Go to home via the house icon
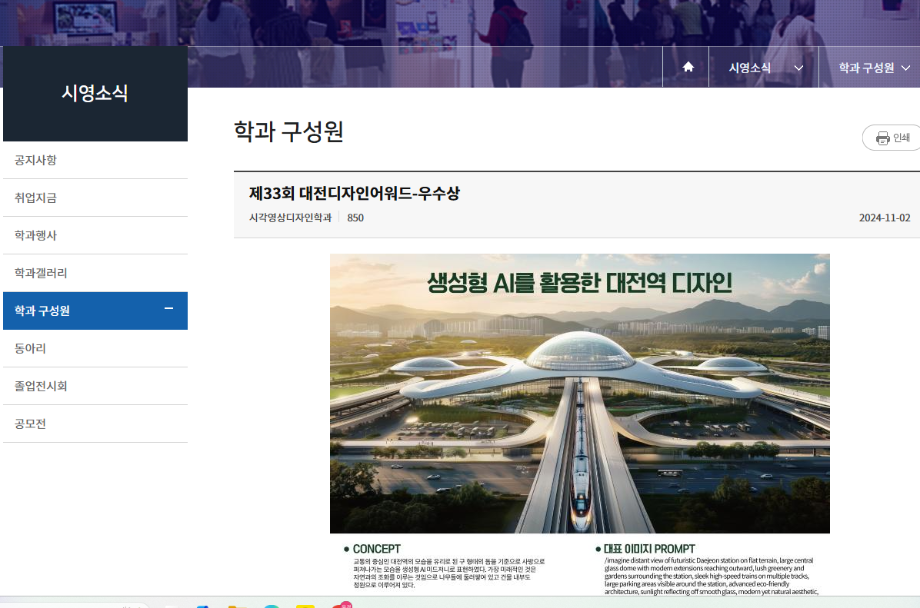 pyautogui.click(x=687, y=67)
